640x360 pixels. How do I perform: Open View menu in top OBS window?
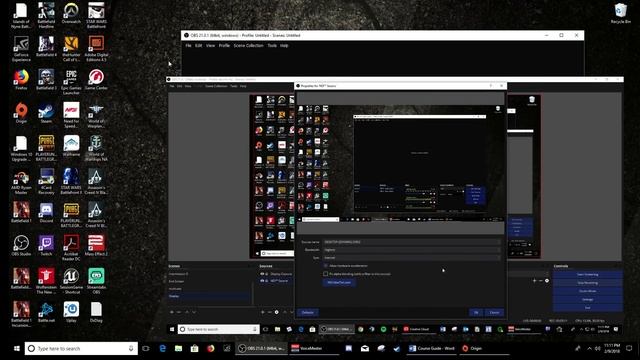coord(210,46)
